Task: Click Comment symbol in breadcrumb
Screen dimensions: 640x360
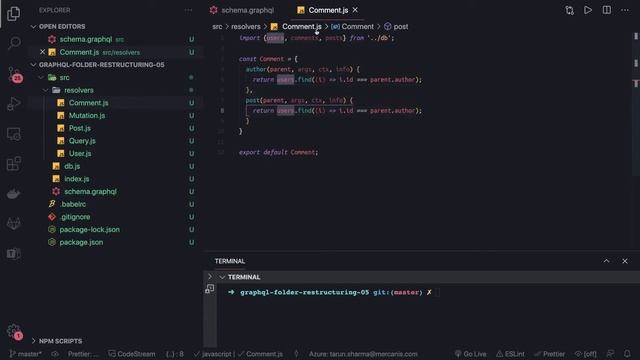Action: pyautogui.click(x=352, y=27)
